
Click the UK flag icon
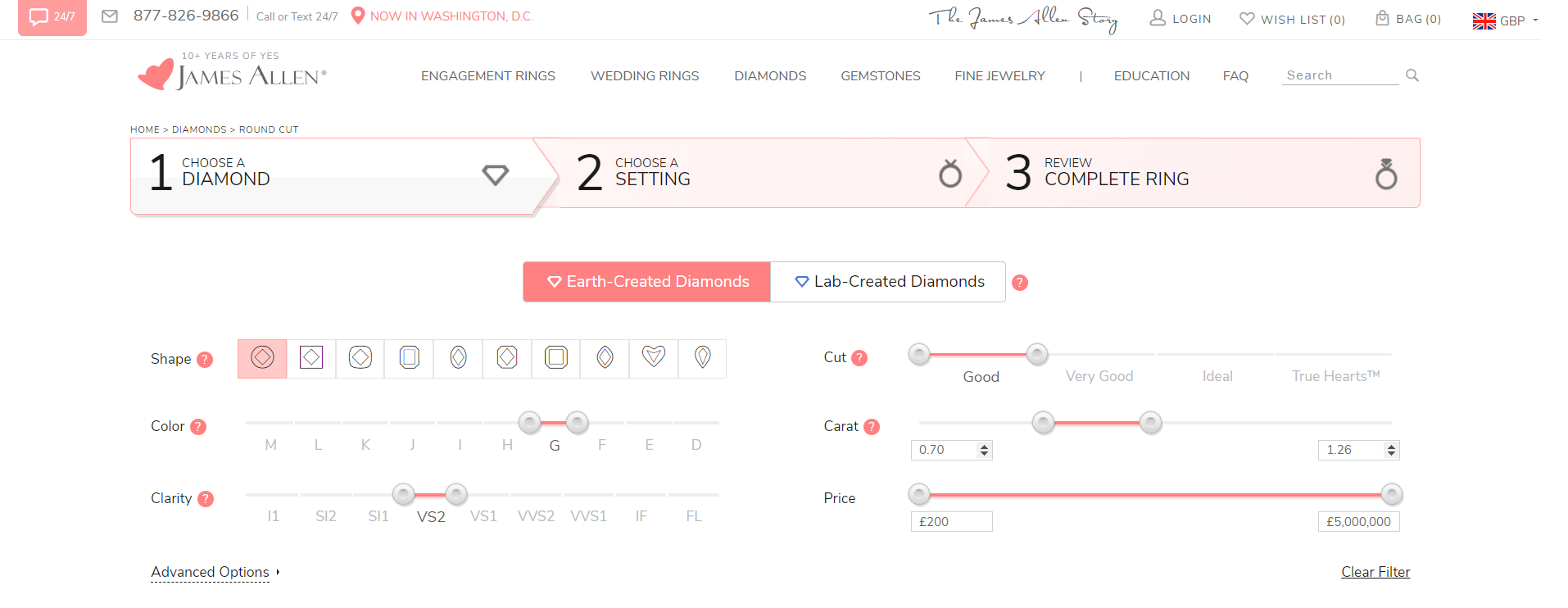[x=1484, y=21]
